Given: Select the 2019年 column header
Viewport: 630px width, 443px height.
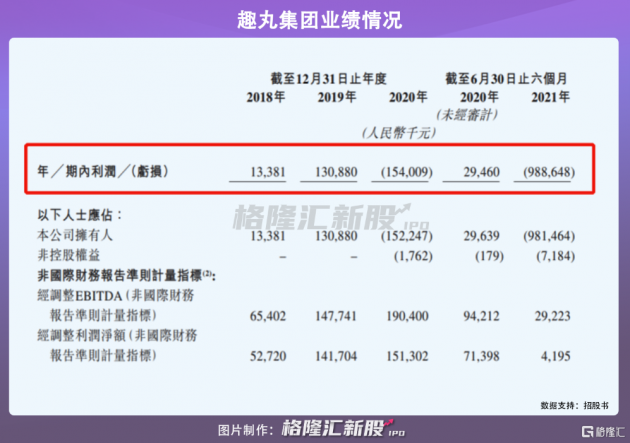Looking at the screenshot, I should pyautogui.click(x=337, y=97).
